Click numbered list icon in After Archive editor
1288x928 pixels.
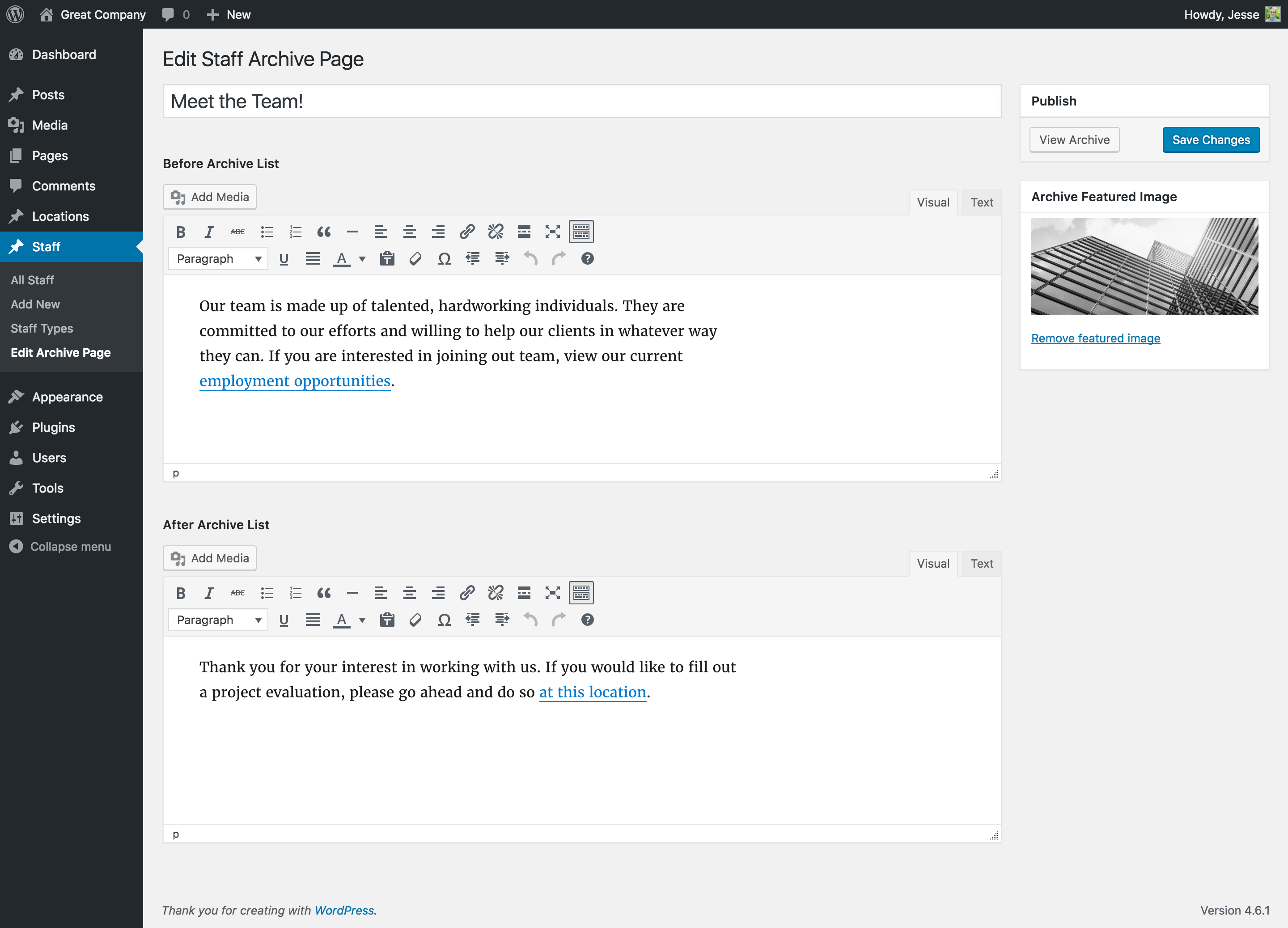(295, 593)
